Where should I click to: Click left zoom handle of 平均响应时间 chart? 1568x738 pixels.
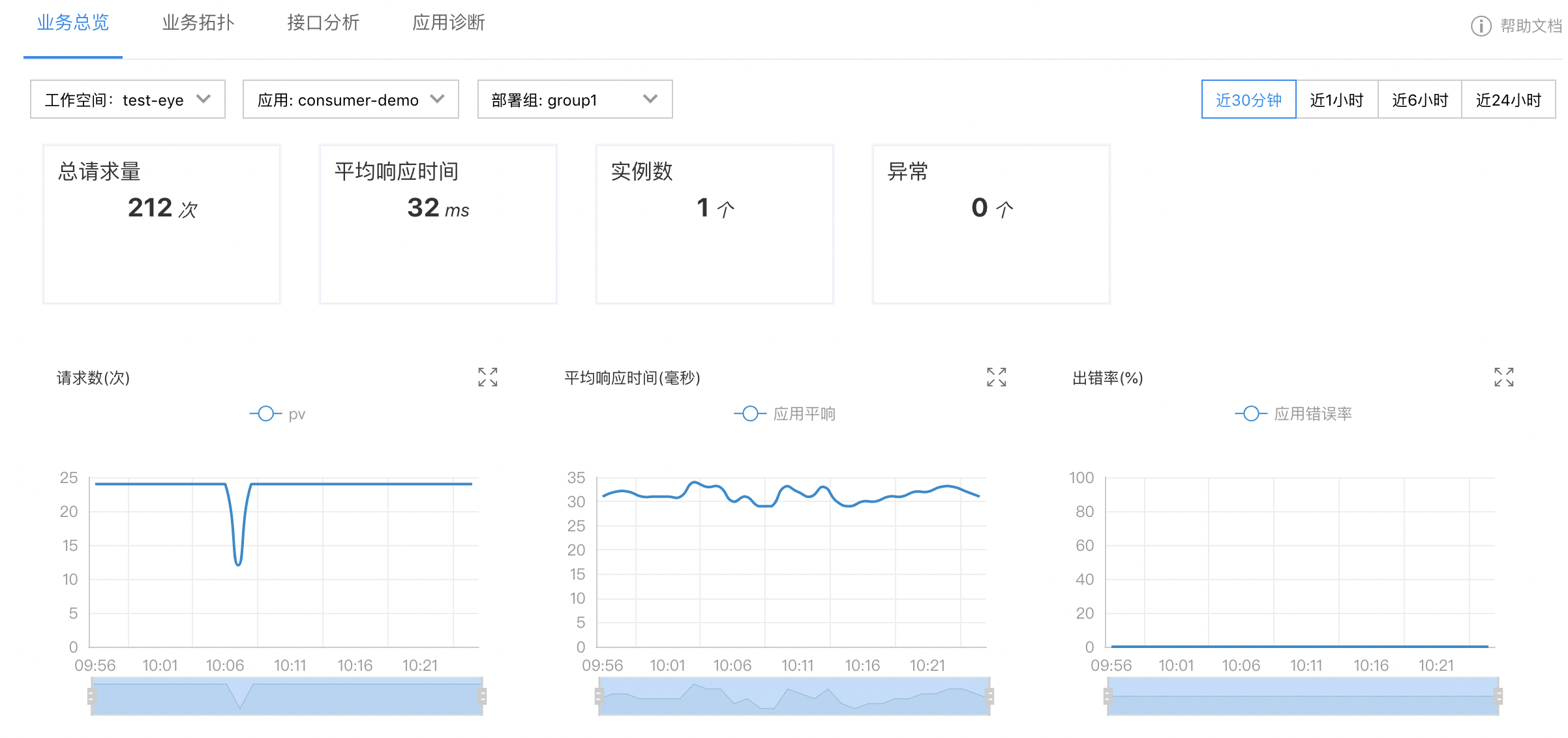coord(599,696)
